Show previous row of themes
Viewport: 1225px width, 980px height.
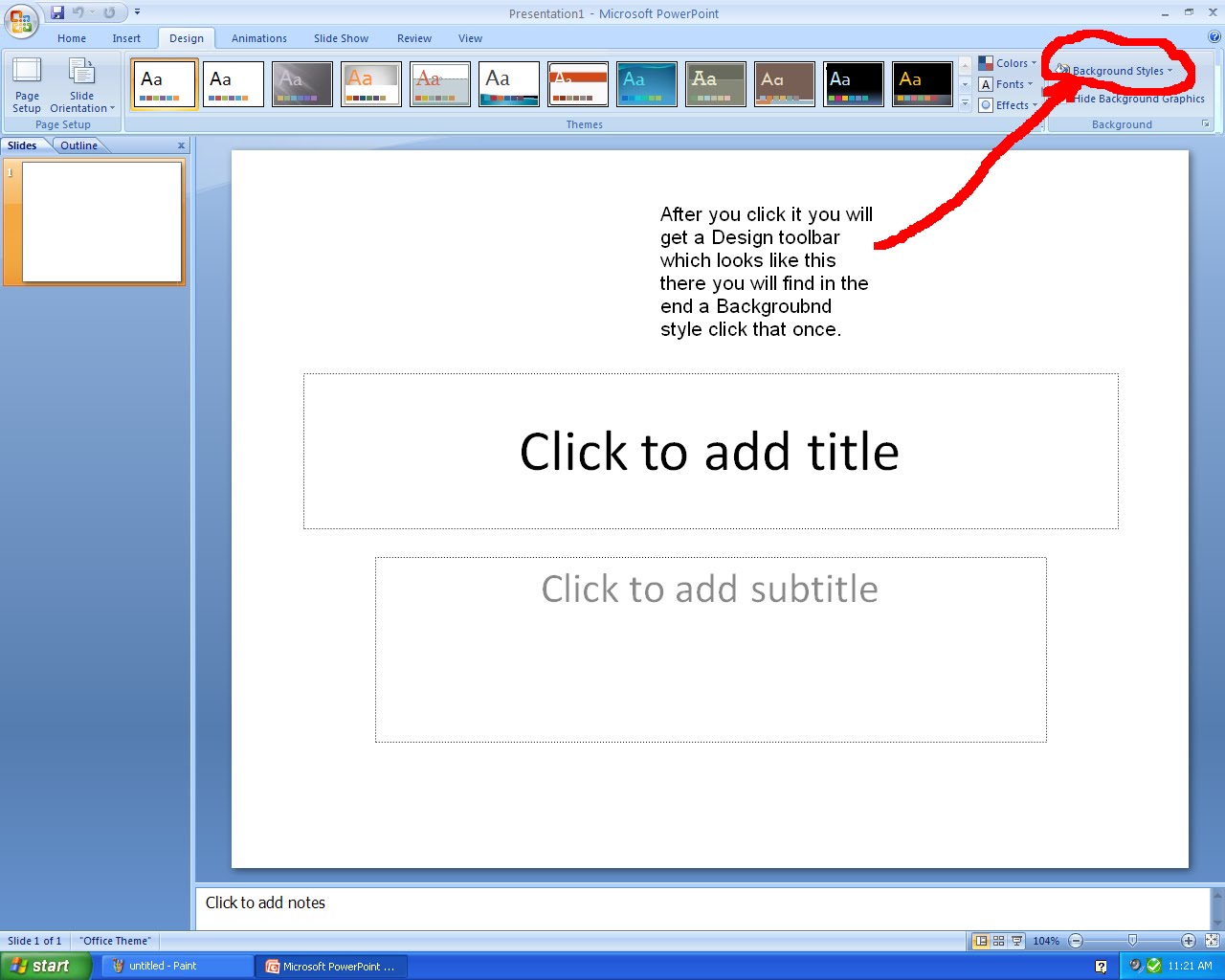[965, 65]
